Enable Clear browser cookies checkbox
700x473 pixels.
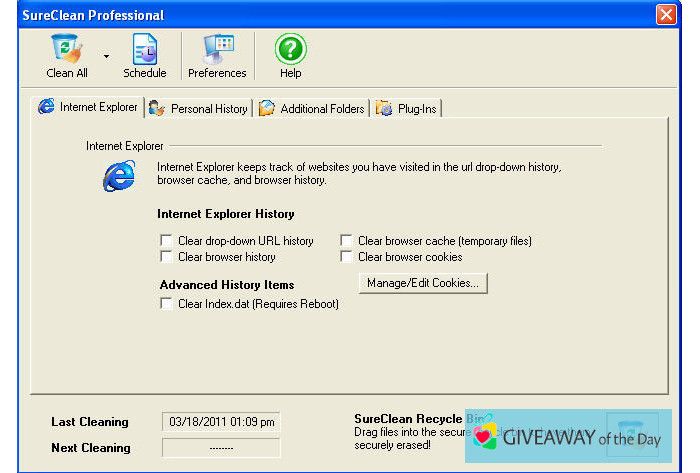pyautogui.click(x=346, y=257)
